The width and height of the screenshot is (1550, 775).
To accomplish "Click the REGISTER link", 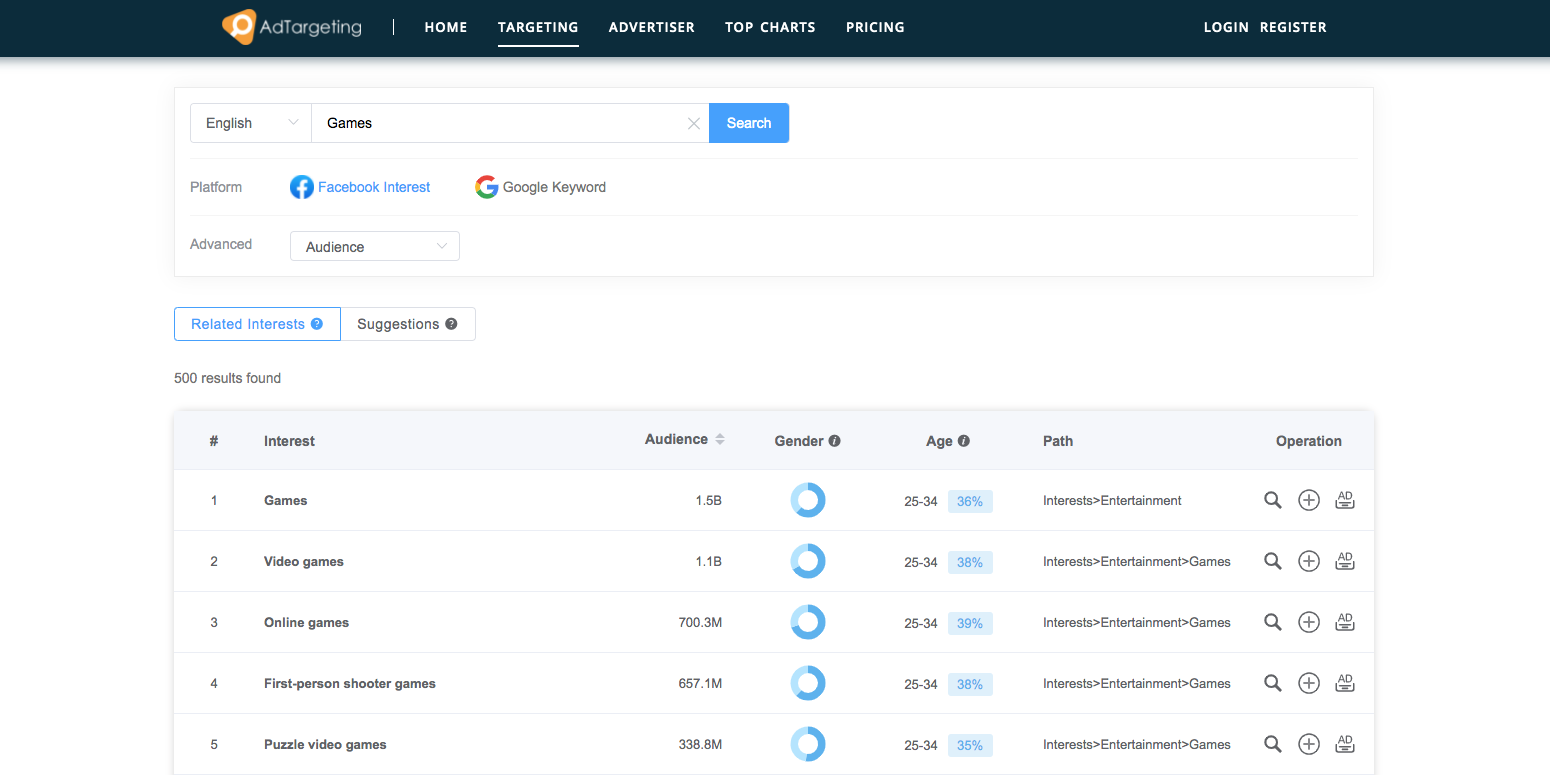I will point(1293,27).
